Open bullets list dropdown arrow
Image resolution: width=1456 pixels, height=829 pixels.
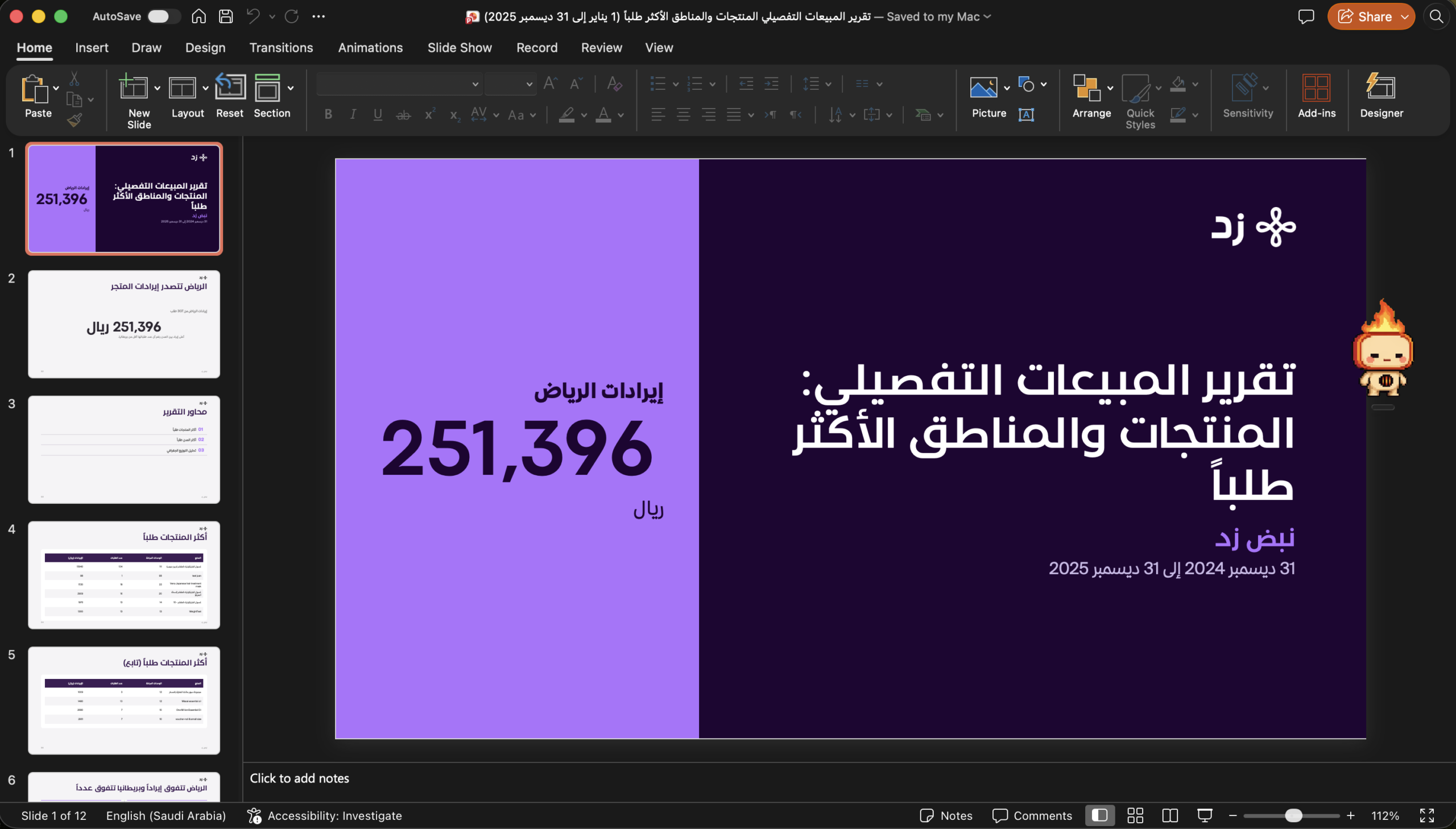click(x=675, y=84)
